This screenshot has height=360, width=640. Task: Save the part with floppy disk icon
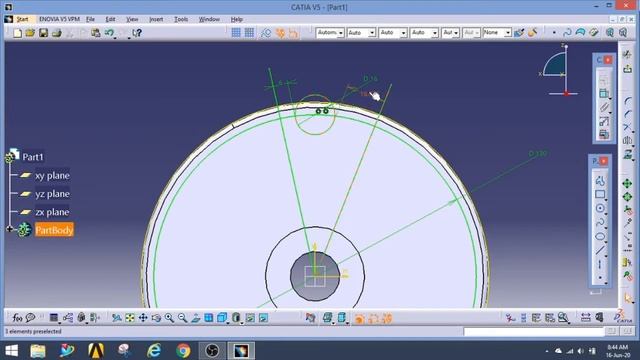click(x=43, y=33)
